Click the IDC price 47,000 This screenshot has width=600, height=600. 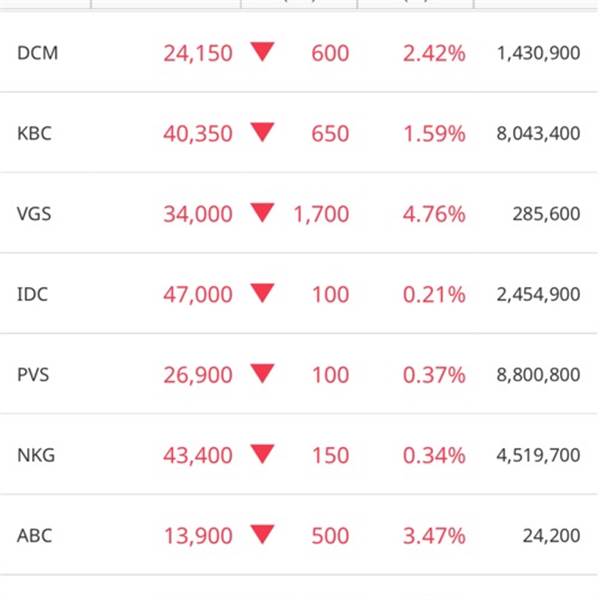198,295
